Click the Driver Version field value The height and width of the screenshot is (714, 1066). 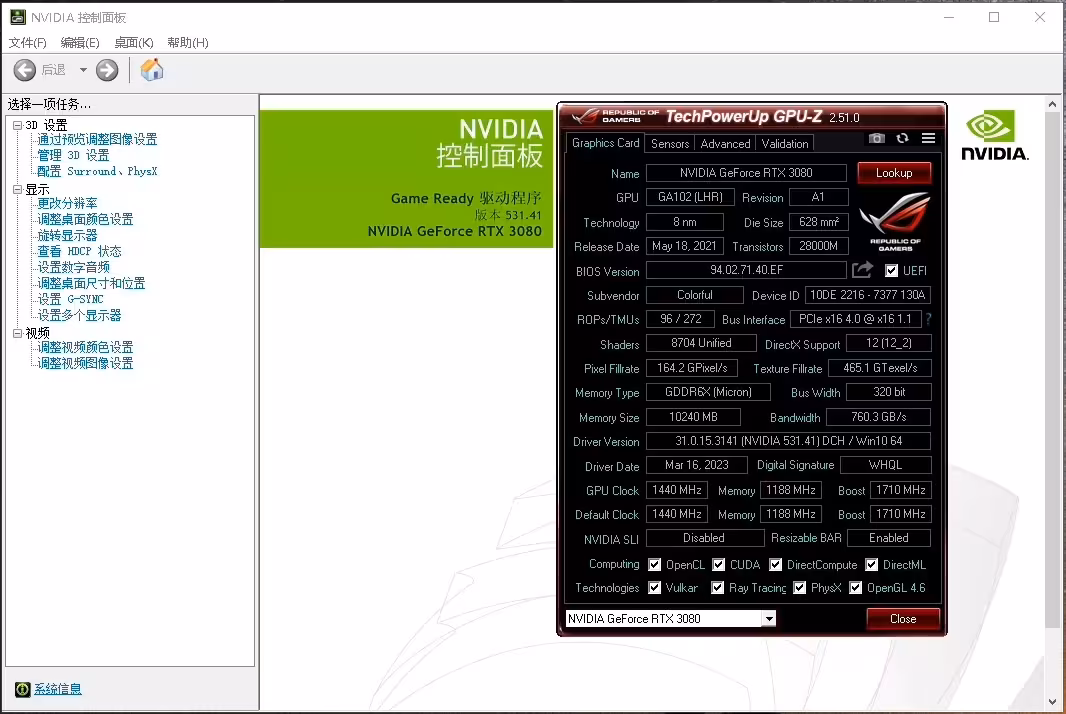788,441
